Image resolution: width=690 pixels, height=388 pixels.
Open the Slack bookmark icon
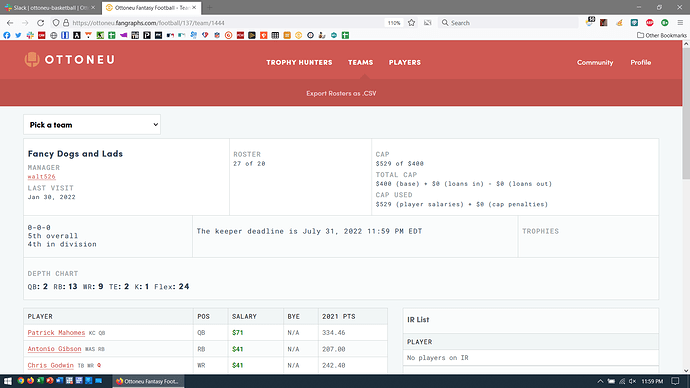[x=30, y=35]
